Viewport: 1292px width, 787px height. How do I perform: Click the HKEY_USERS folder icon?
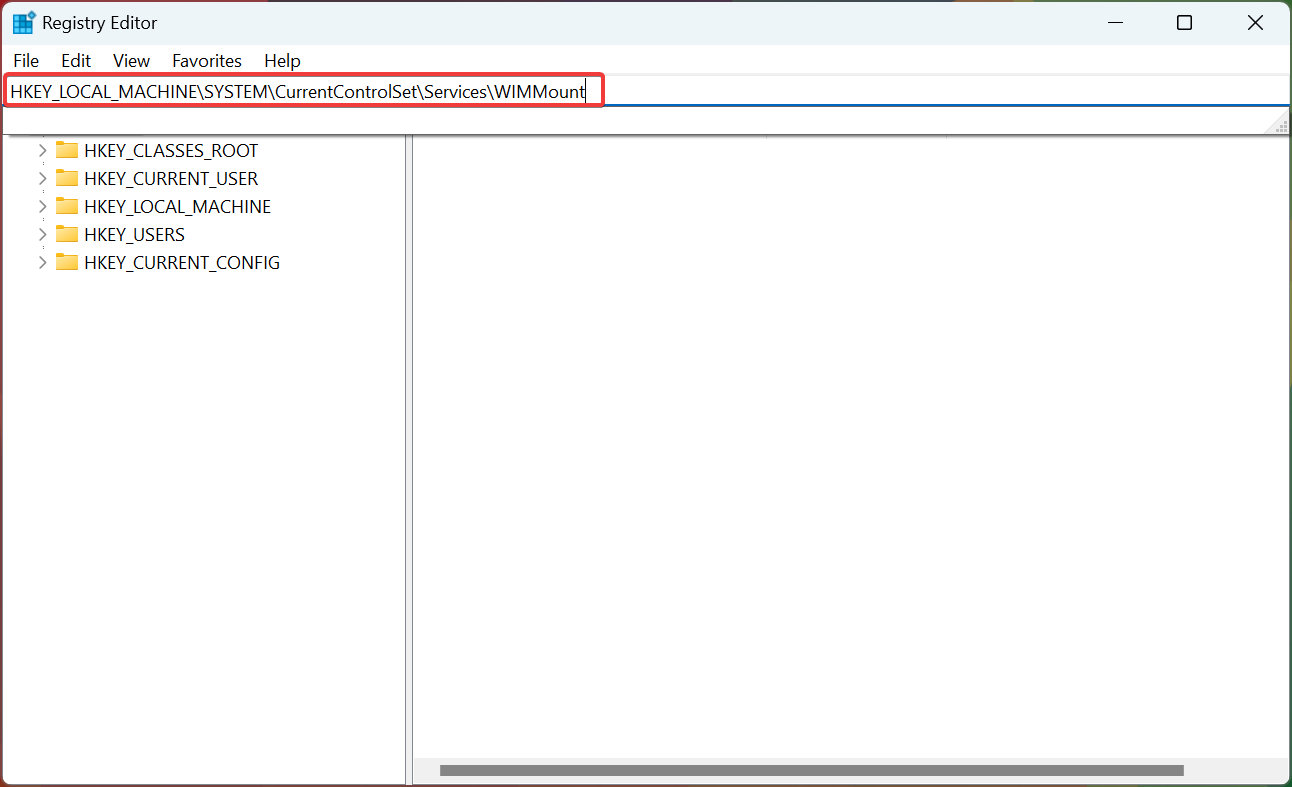pyautogui.click(x=67, y=235)
